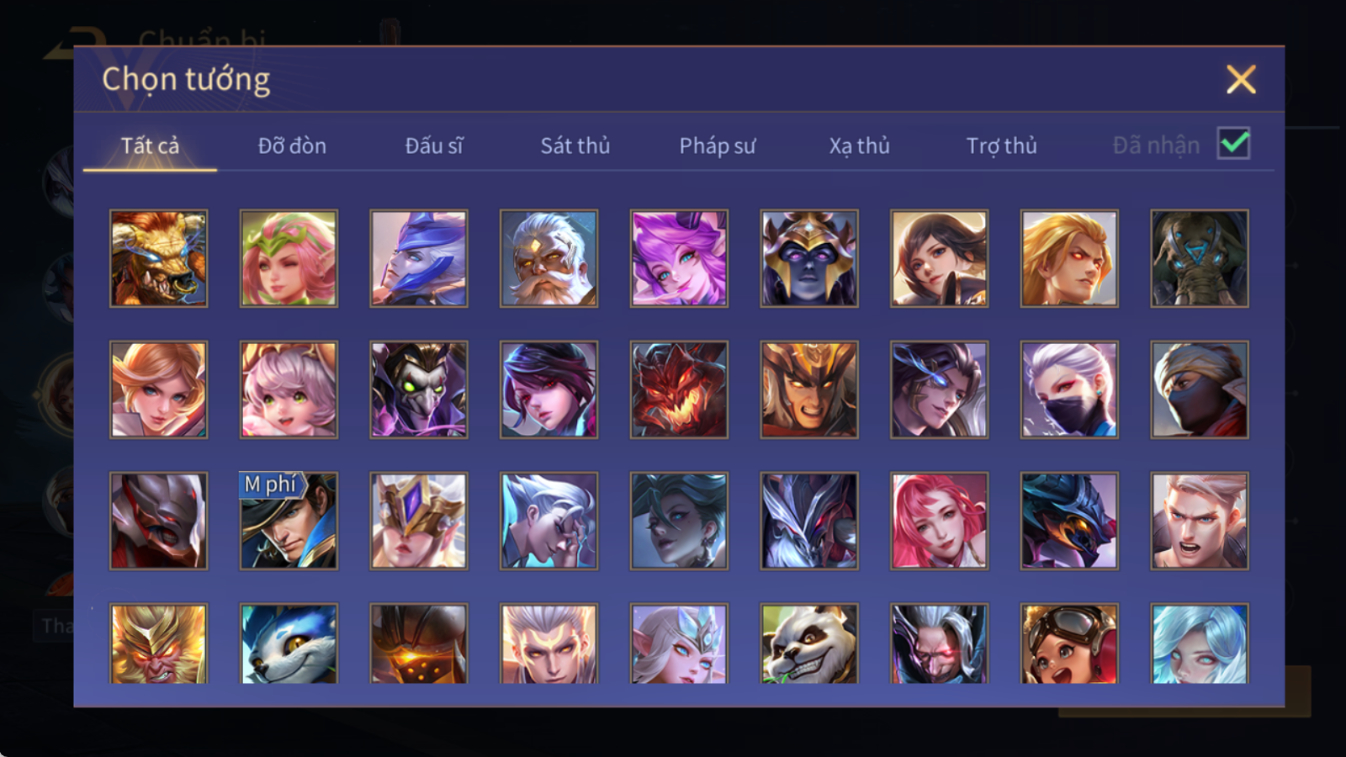Viewport: 1346px width, 757px height.
Task: Select the Đấu sĩ tab
Action: [x=434, y=146]
